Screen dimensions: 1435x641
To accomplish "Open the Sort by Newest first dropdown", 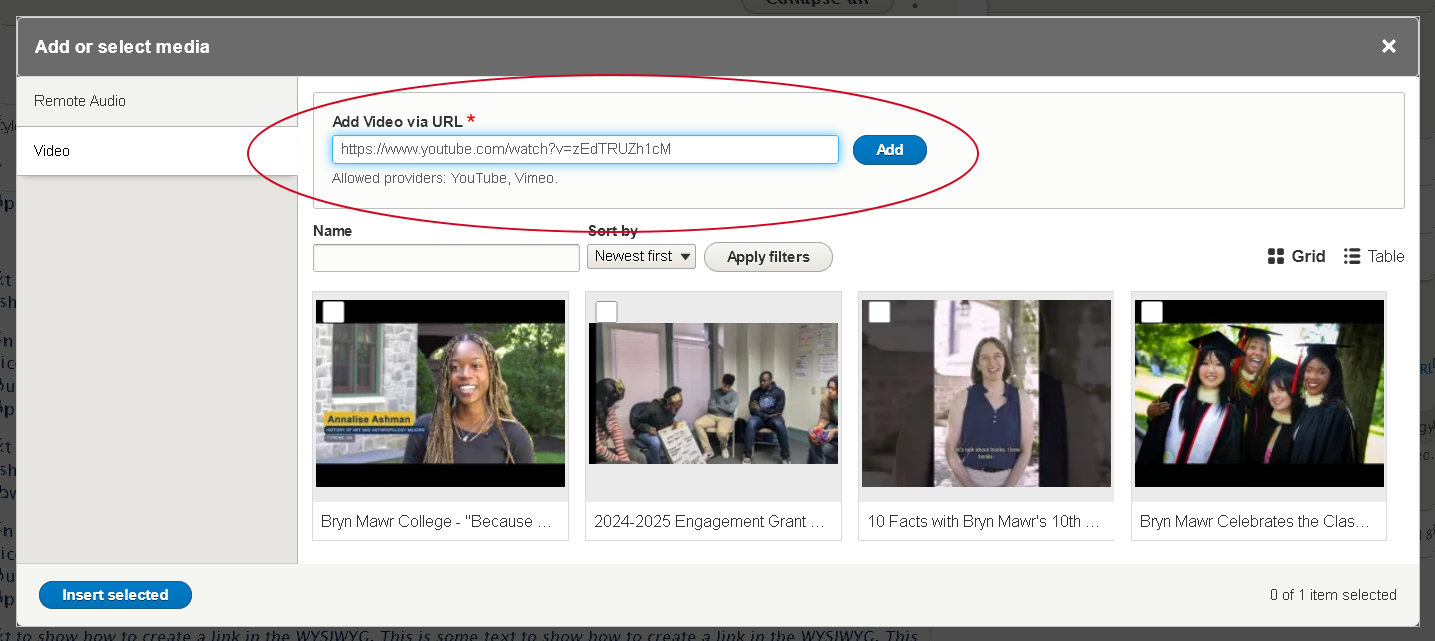I will [641, 256].
